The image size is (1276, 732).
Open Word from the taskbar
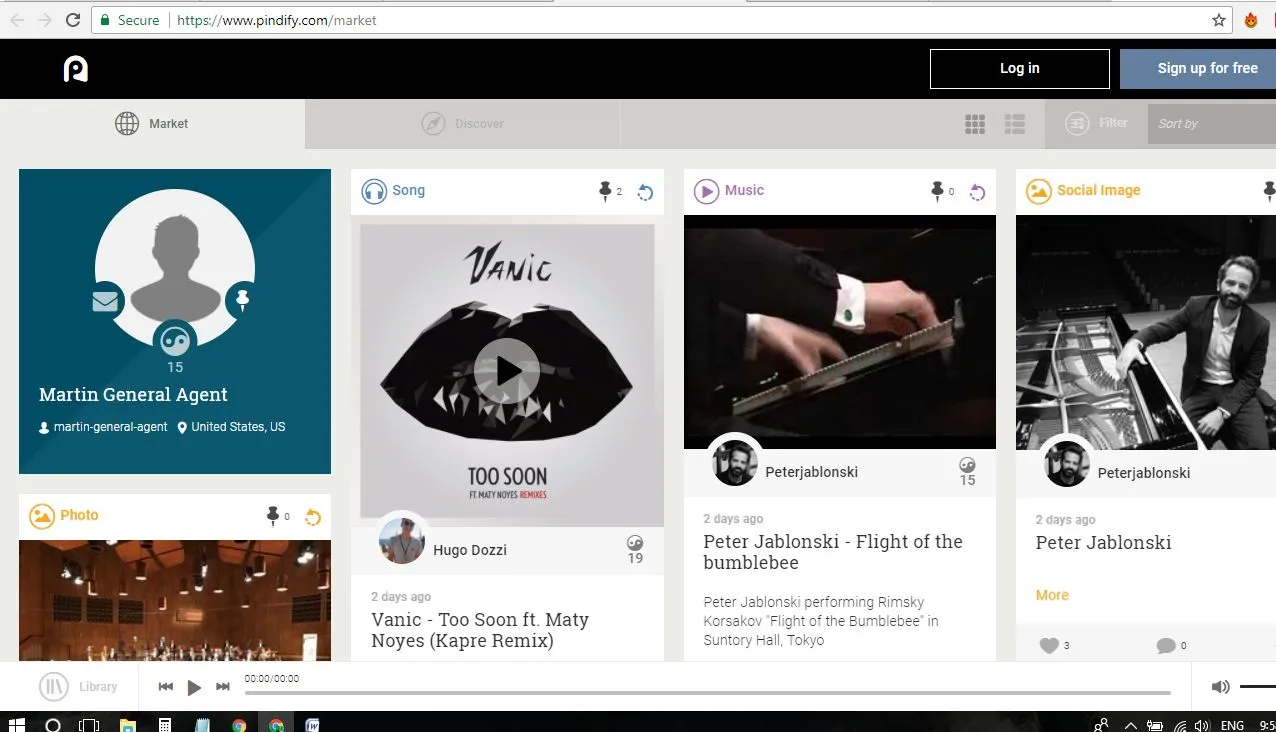click(313, 725)
